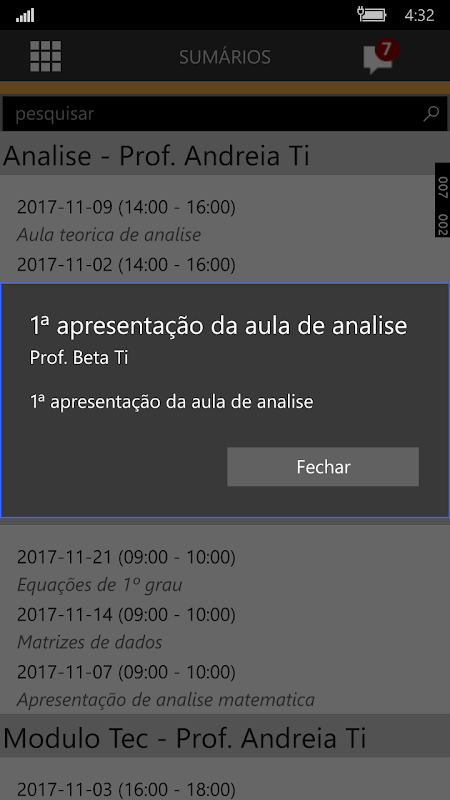Select the Modulo Tec - Prof. Andreia Ti header

tap(185, 737)
